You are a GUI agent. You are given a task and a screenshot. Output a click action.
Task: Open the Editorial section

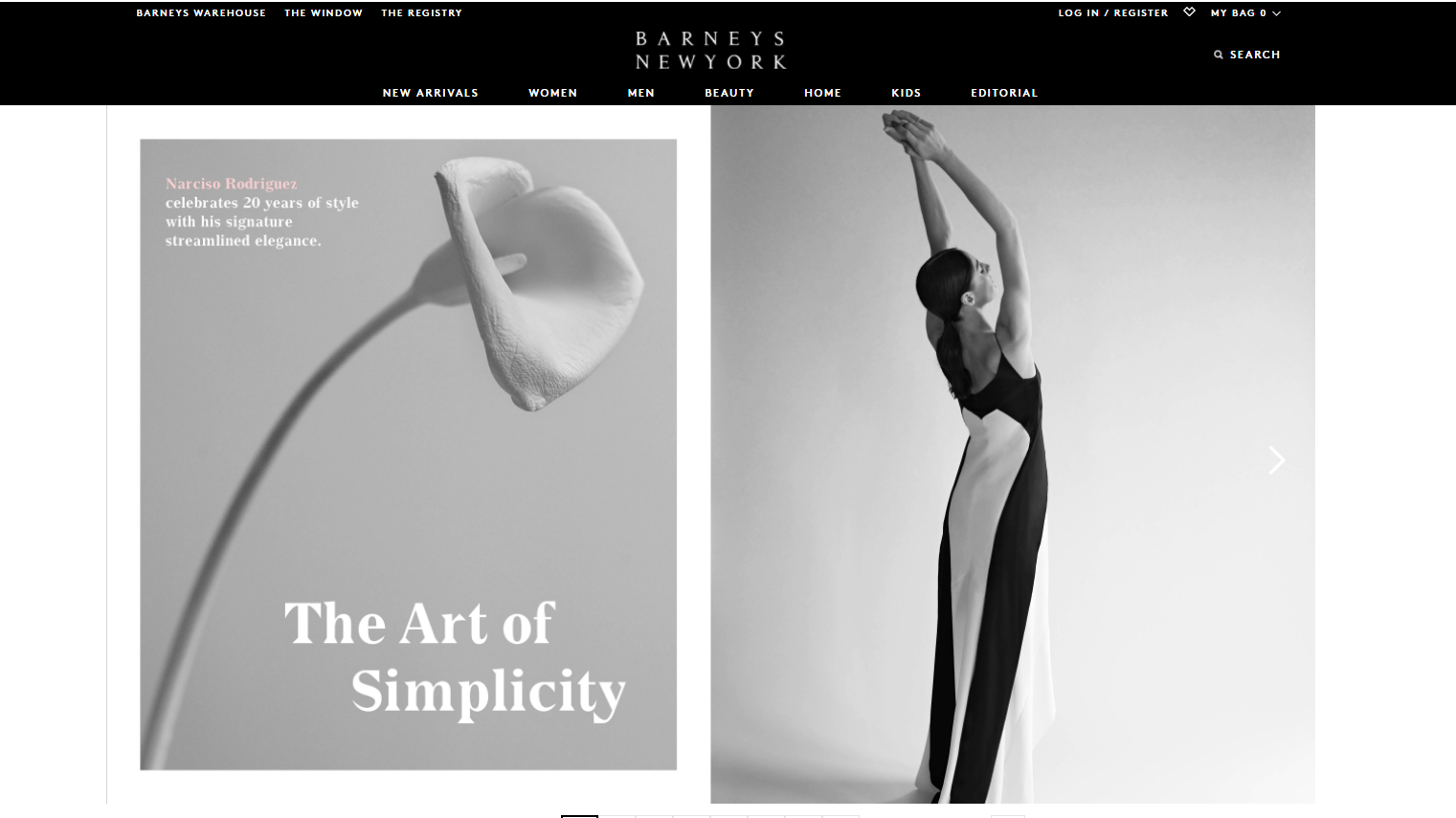coord(1004,93)
